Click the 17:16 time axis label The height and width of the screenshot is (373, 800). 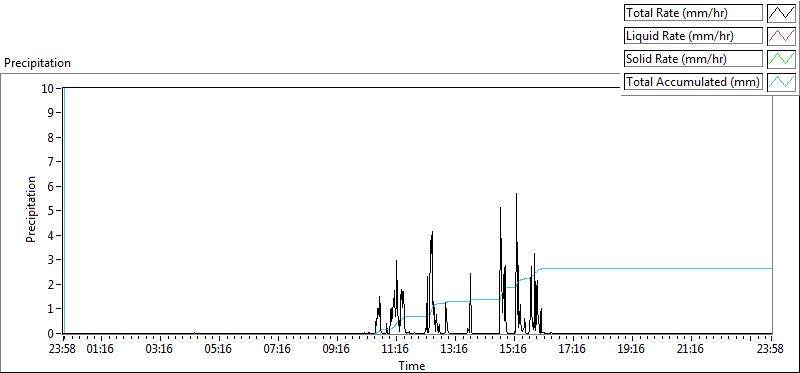pos(572,350)
